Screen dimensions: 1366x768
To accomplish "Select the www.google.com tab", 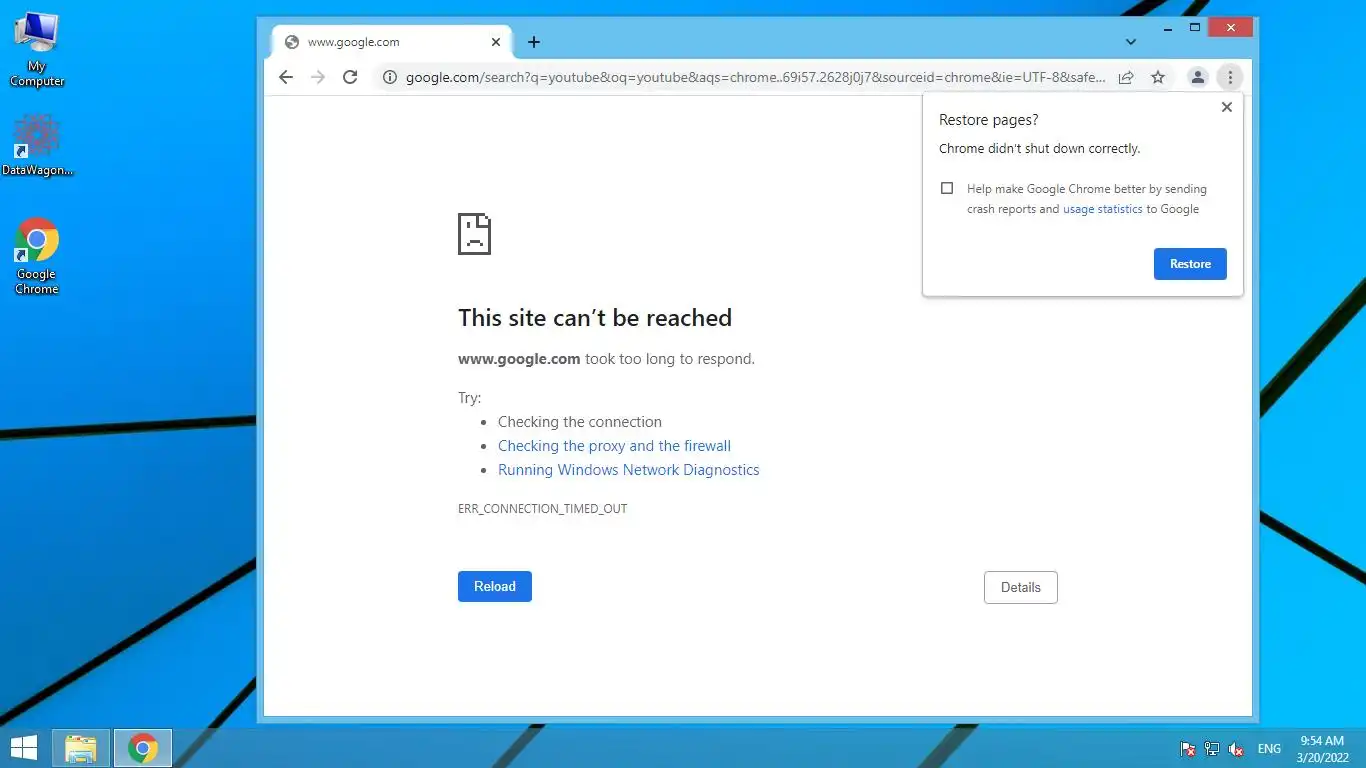I will click(392, 42).
